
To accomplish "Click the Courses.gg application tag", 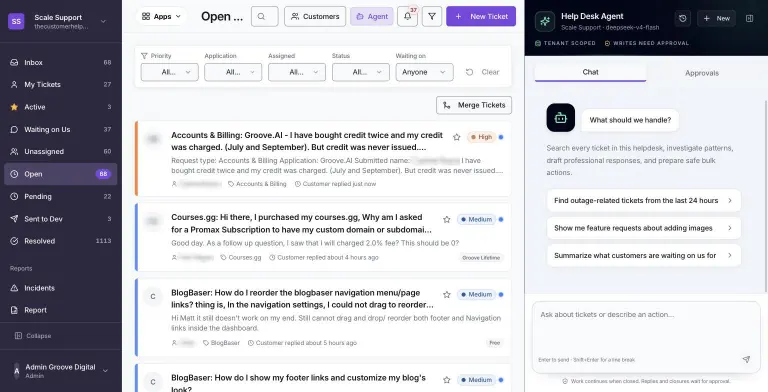I will (241, 257).
